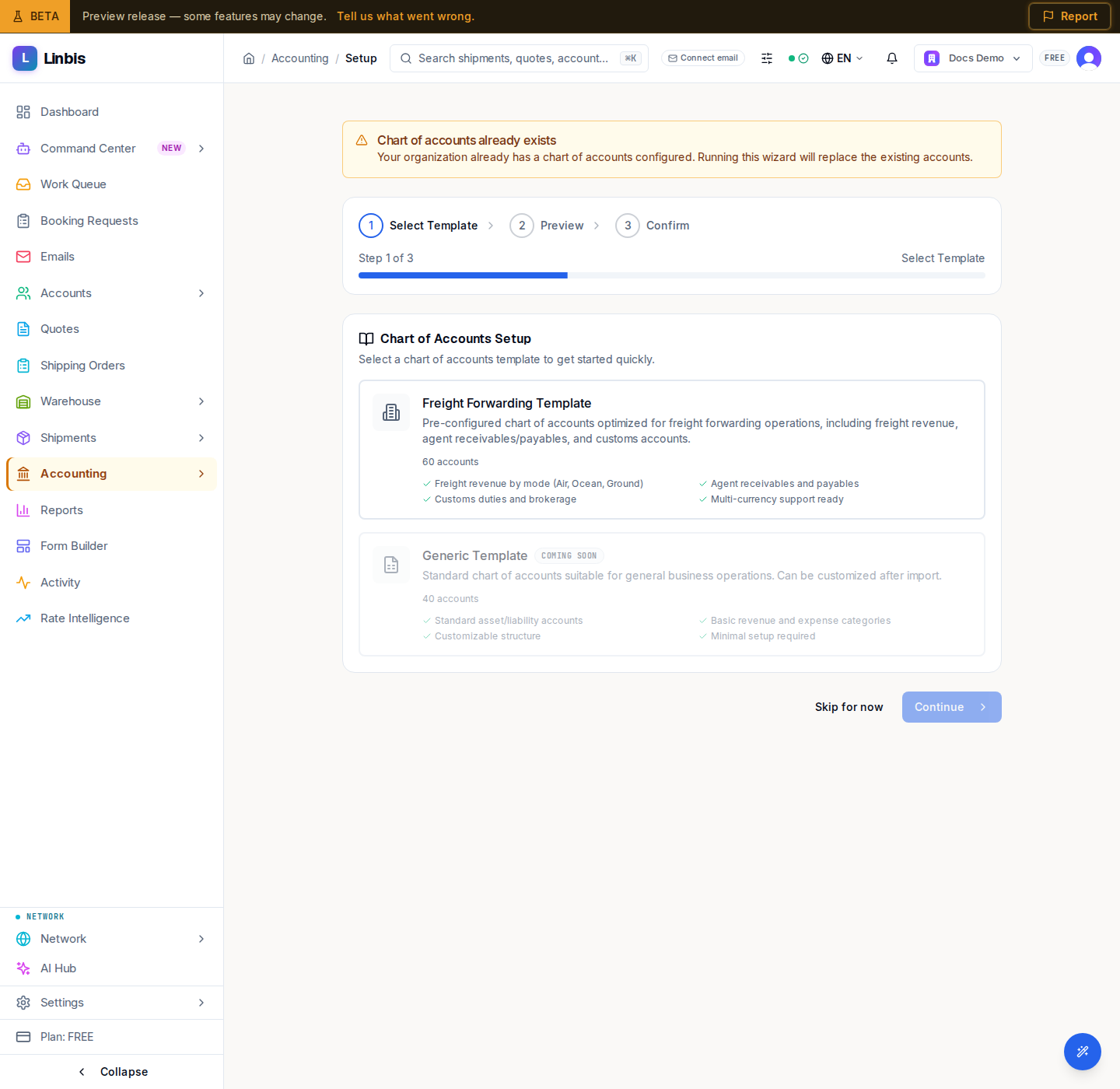Click the connection status indicator
The width and height of the screenshot is (1120, 1089).
click(799, 58)
